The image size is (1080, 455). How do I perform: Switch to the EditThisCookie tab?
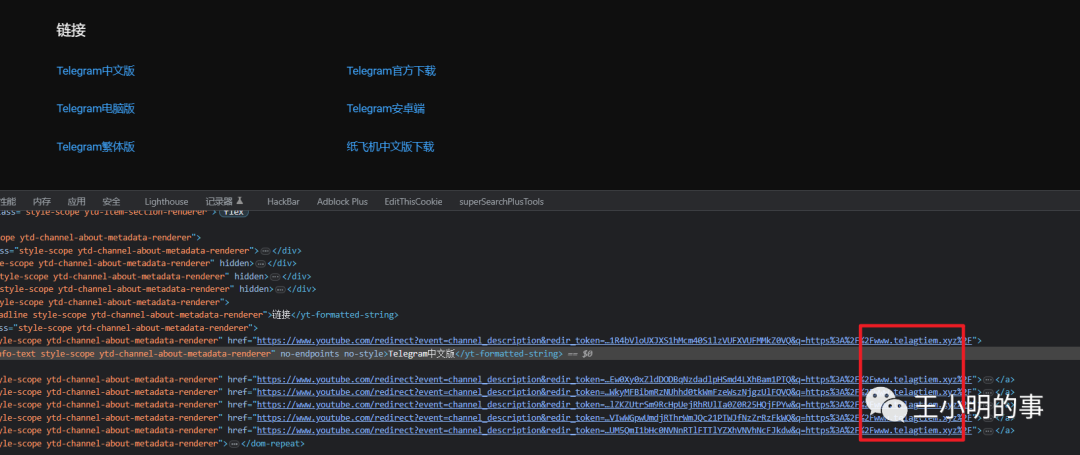(413, 202)
